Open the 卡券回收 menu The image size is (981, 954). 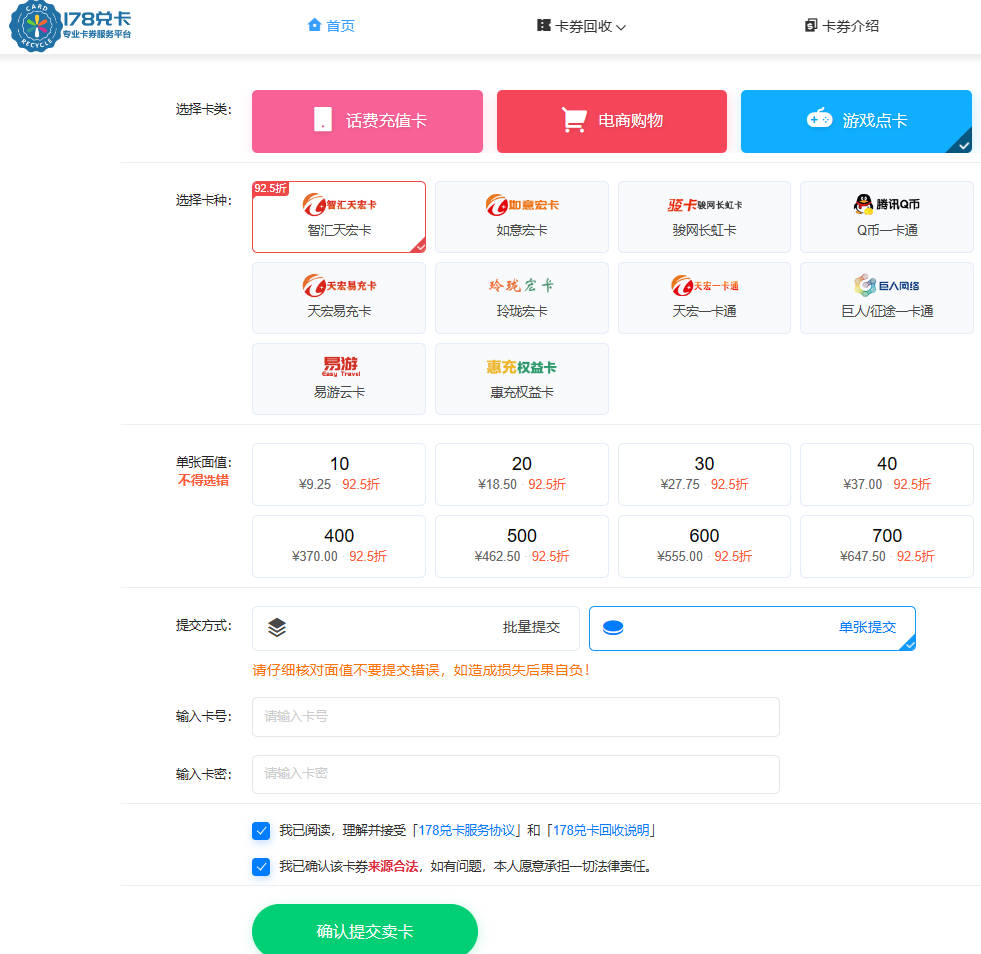(x=581, y=26)
